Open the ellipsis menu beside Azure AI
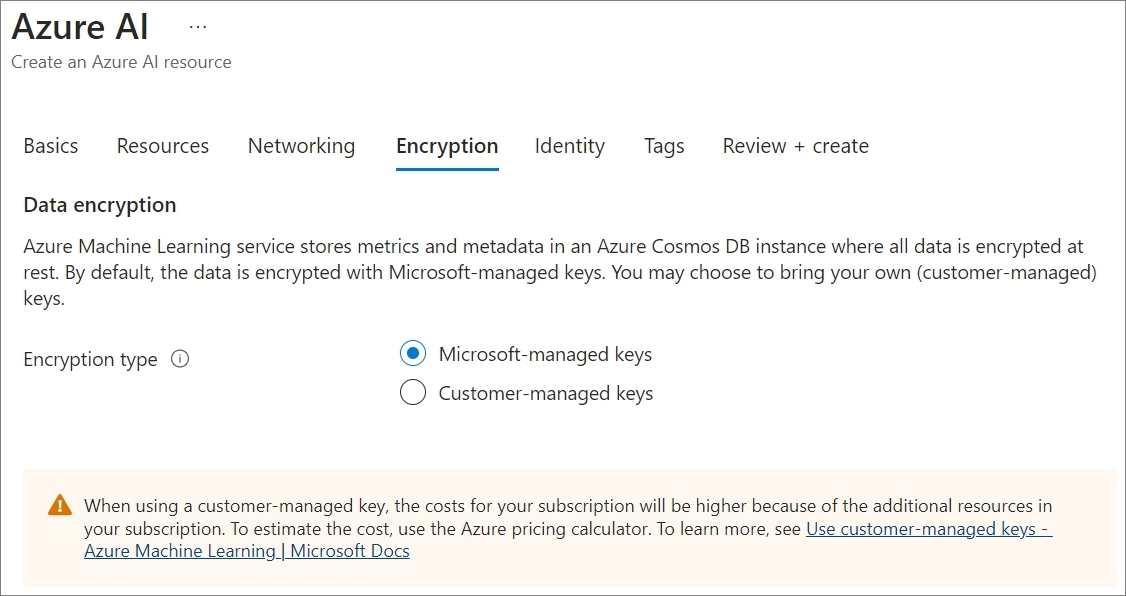The height and width of the screenshot is (596, 1126). click(x=197, y=27)
